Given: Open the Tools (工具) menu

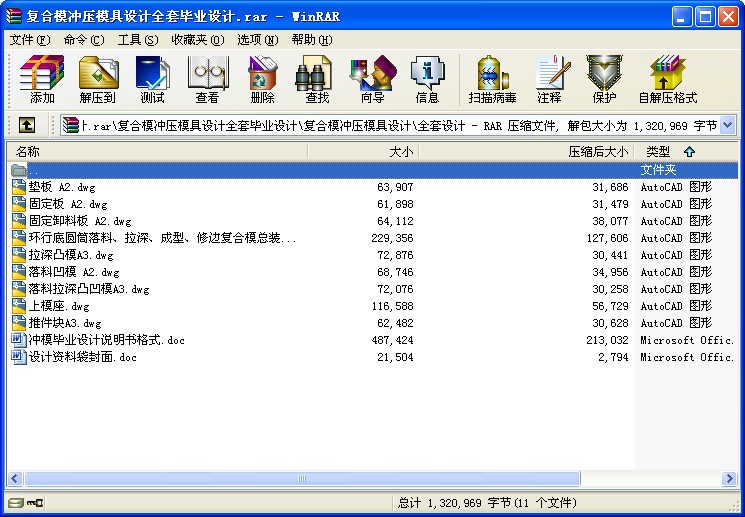Looking at the screenshot, I should [x=137, y=40].
